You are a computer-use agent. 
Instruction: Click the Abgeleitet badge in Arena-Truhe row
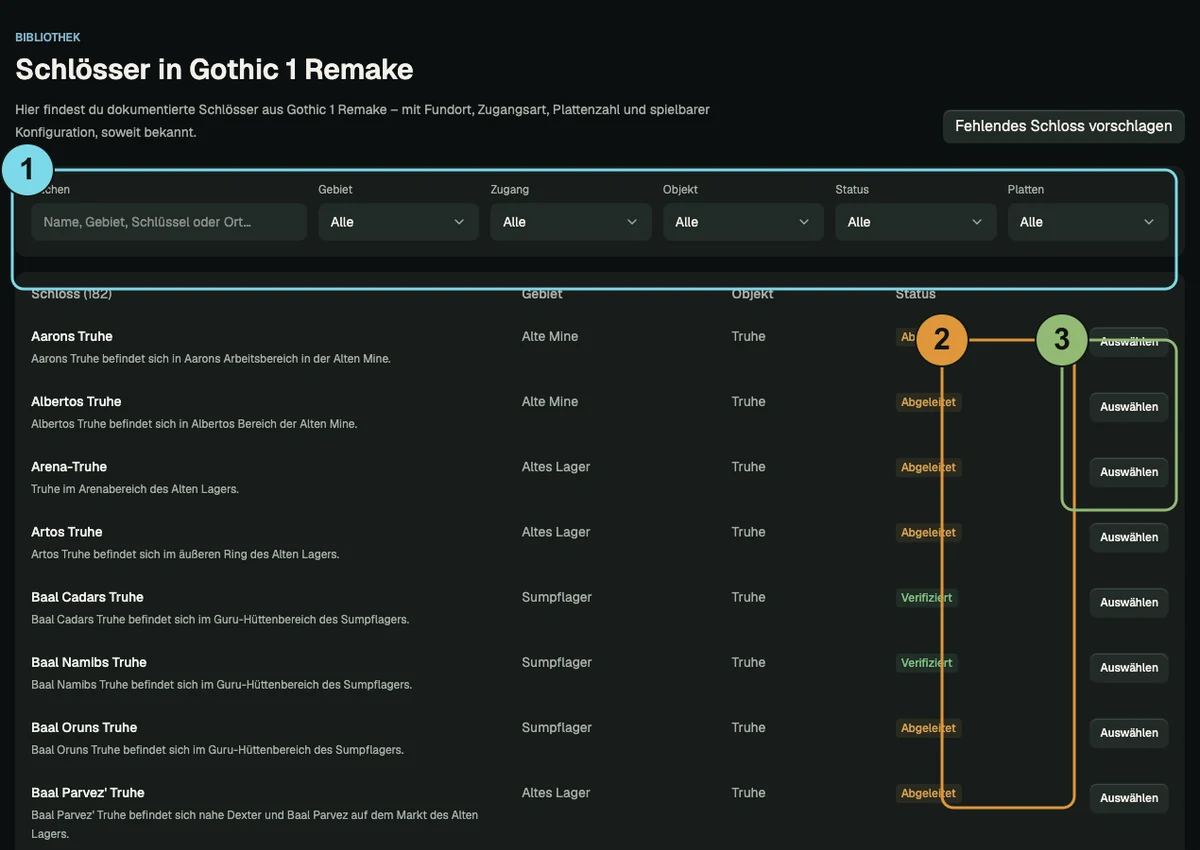point(928,467)
